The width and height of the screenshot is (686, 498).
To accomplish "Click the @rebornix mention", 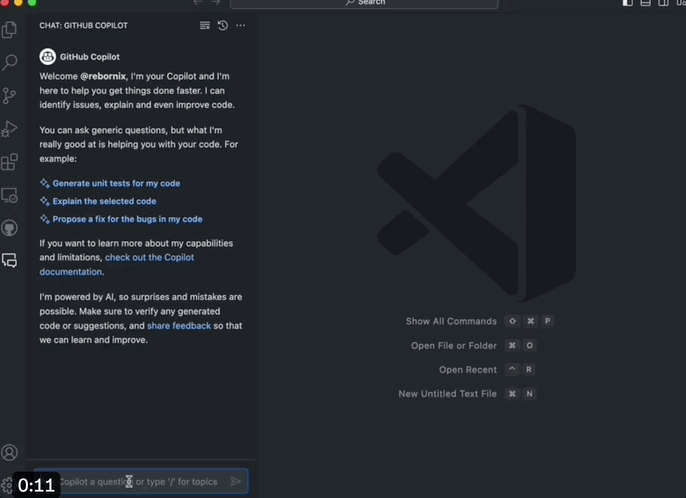I will [x=103, y=76].
